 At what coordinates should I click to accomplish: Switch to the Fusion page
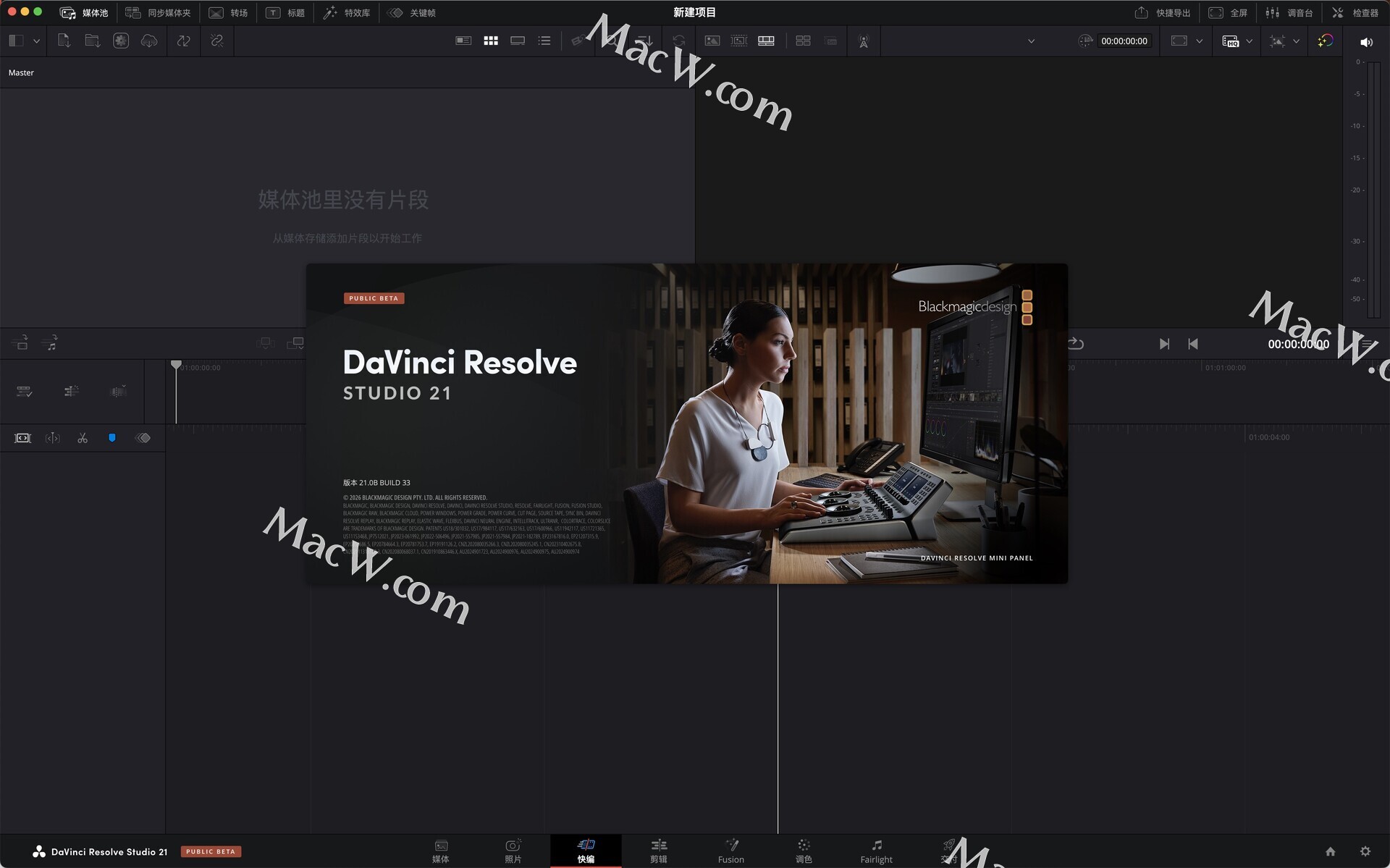[x=731, y=851]
